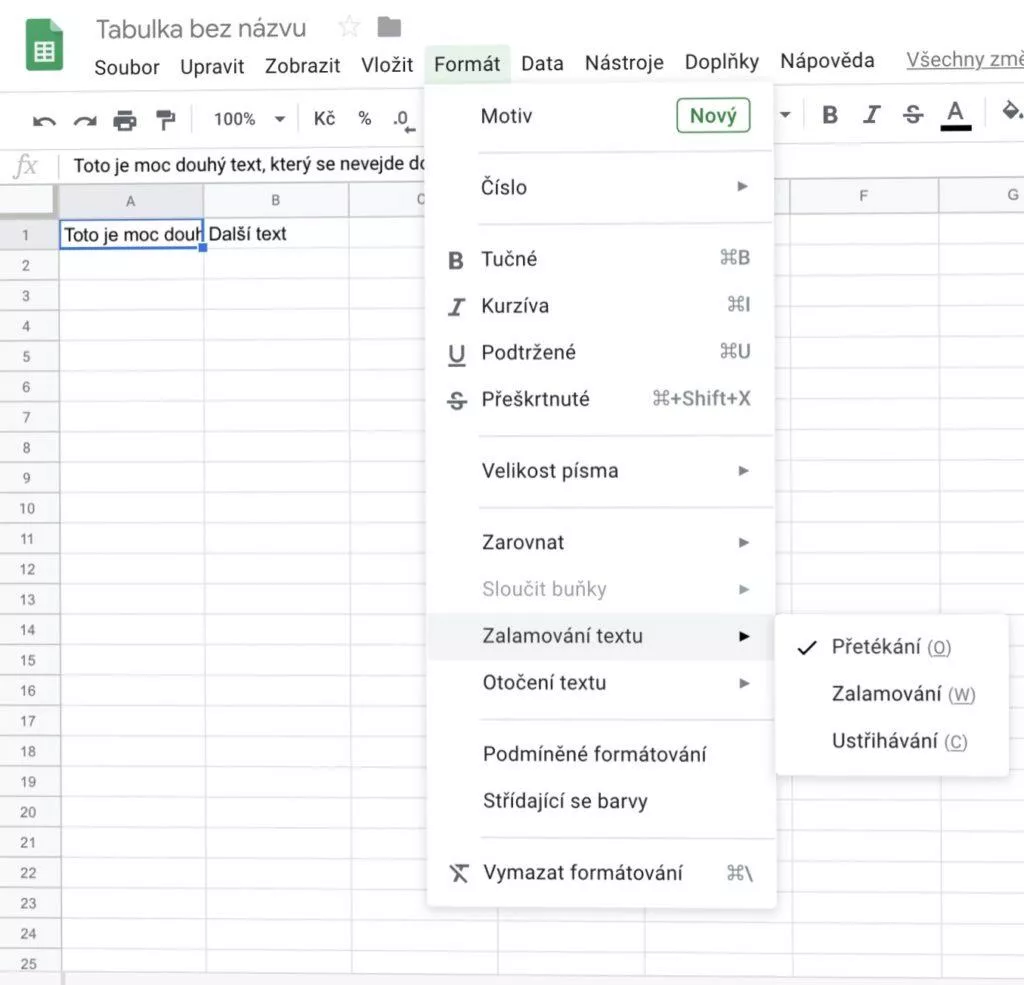Open the move-to-folder icon
The image size is (1024, 985).
(x=389, y=27)
